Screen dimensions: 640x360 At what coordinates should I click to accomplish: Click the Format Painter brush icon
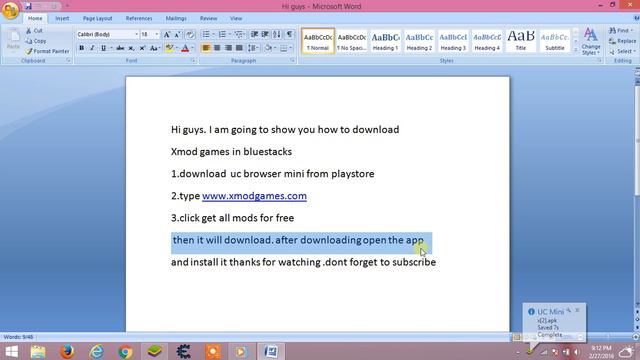click(x=29, y=51)
